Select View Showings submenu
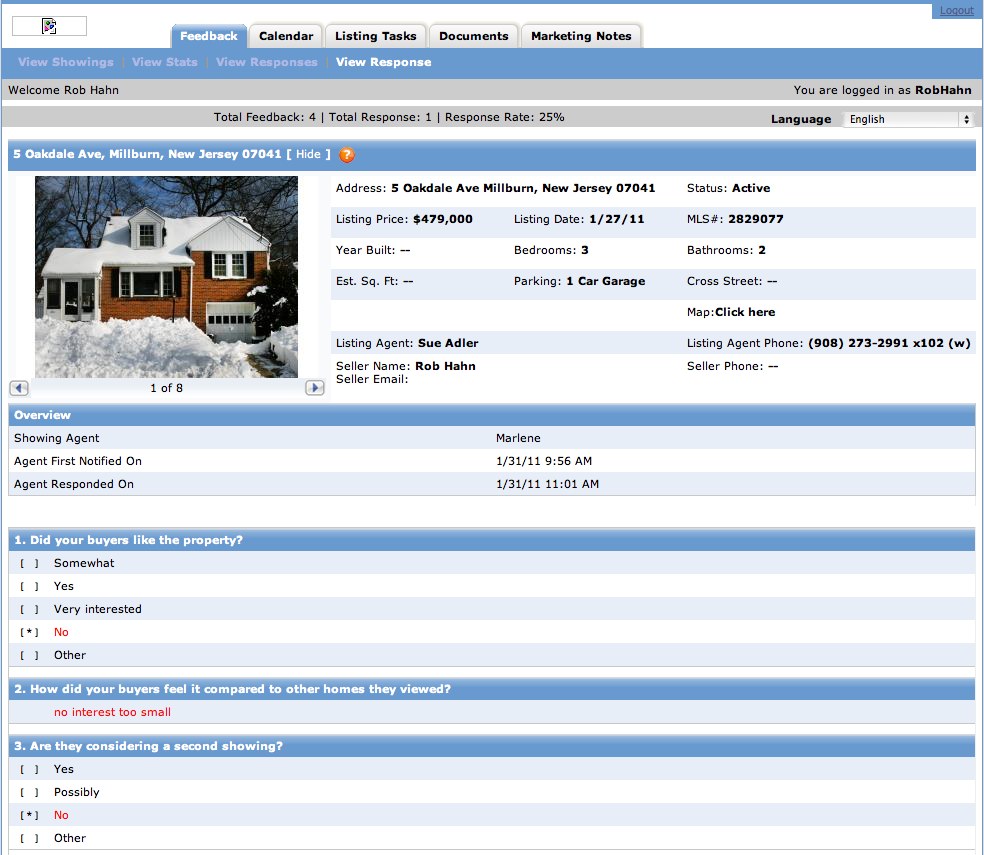This screenshot has width=984, height=855. (x=66, y=62)
